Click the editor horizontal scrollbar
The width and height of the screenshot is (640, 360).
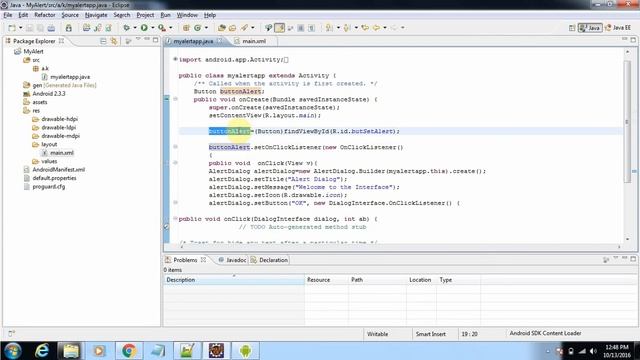(x=400, y=246)
